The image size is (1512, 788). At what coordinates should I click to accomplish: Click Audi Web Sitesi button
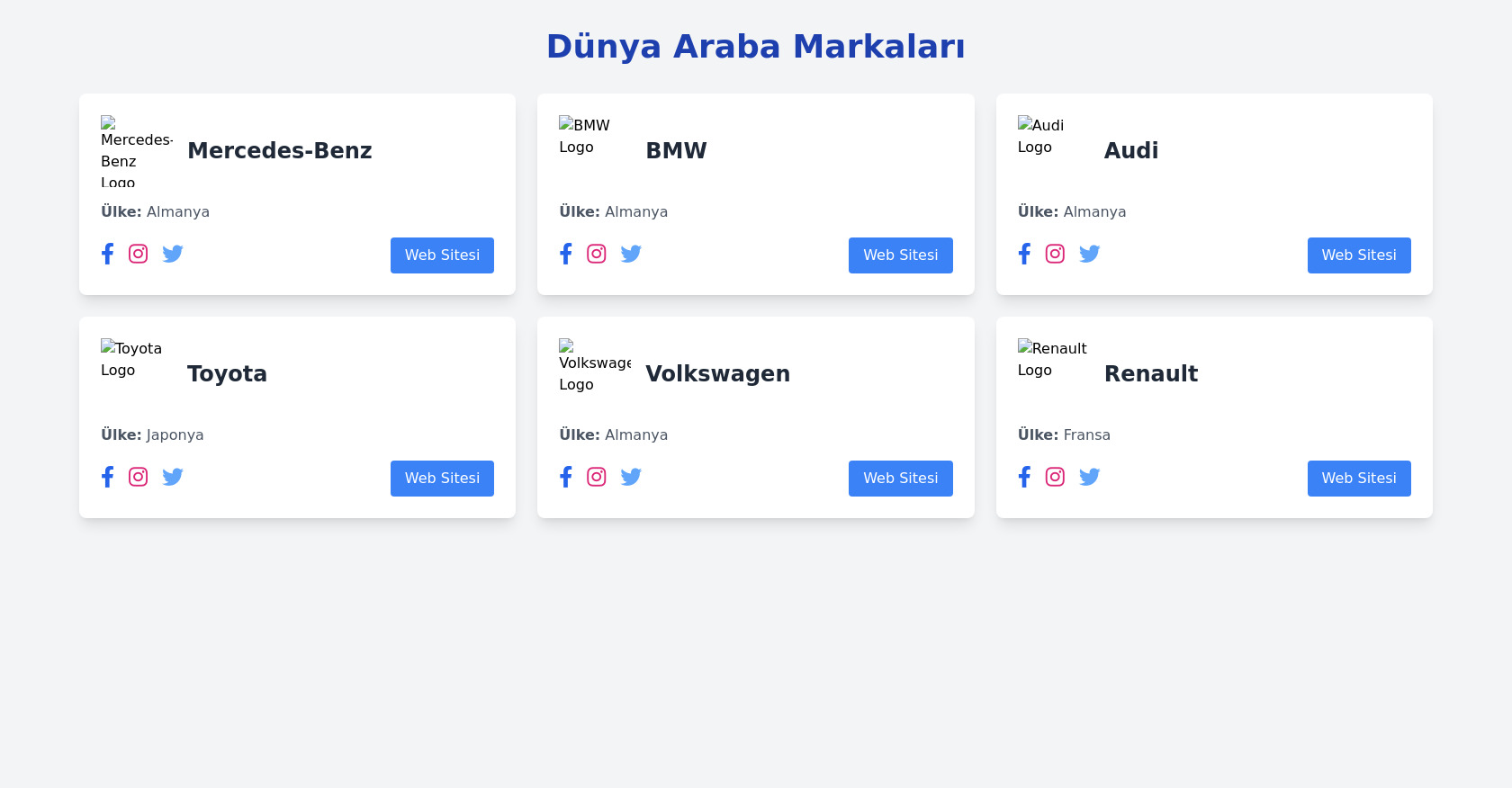pyautogui.click(x=1358, y=255)
